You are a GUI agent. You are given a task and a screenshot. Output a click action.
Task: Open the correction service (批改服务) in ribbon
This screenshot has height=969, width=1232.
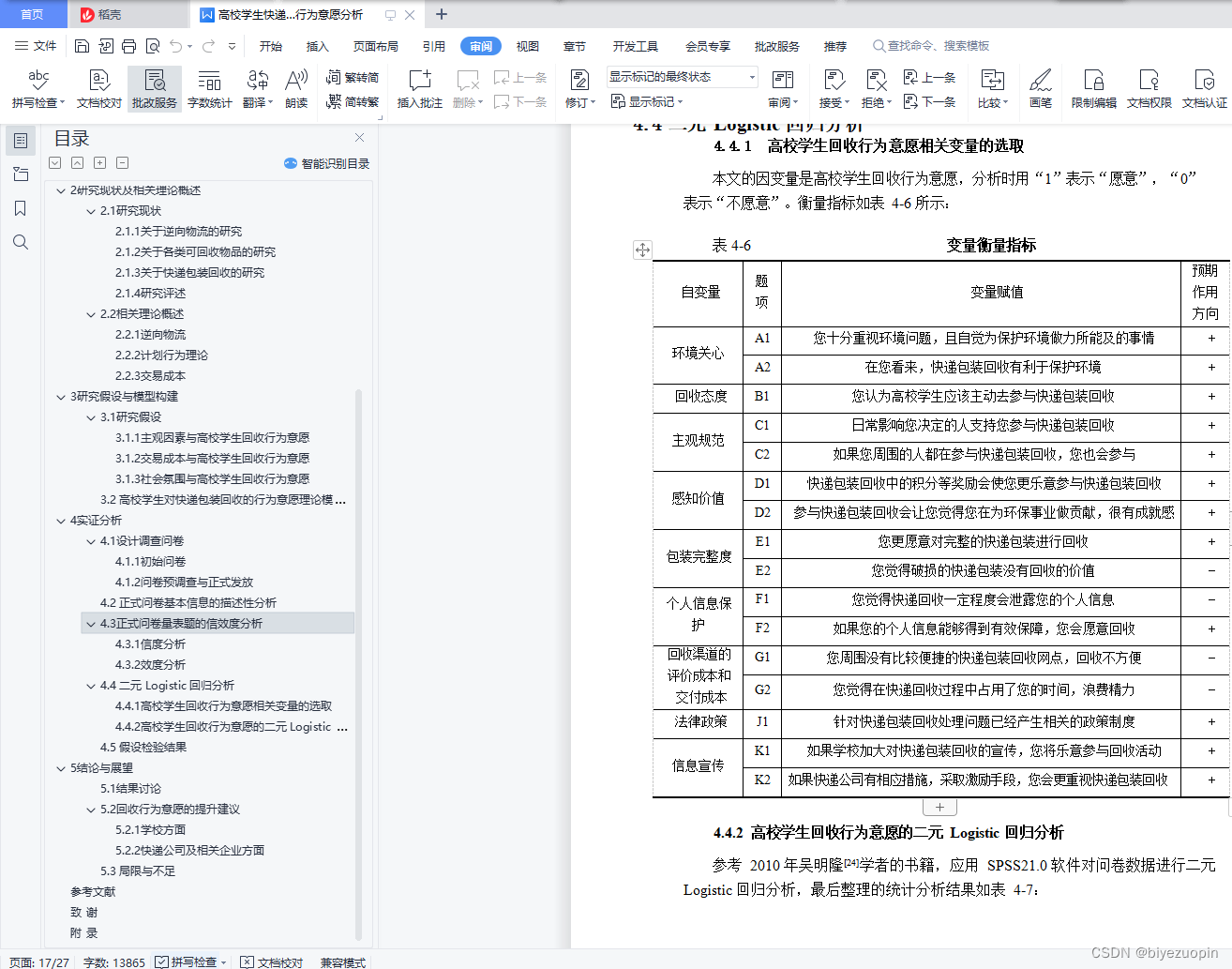click(155, 88)
